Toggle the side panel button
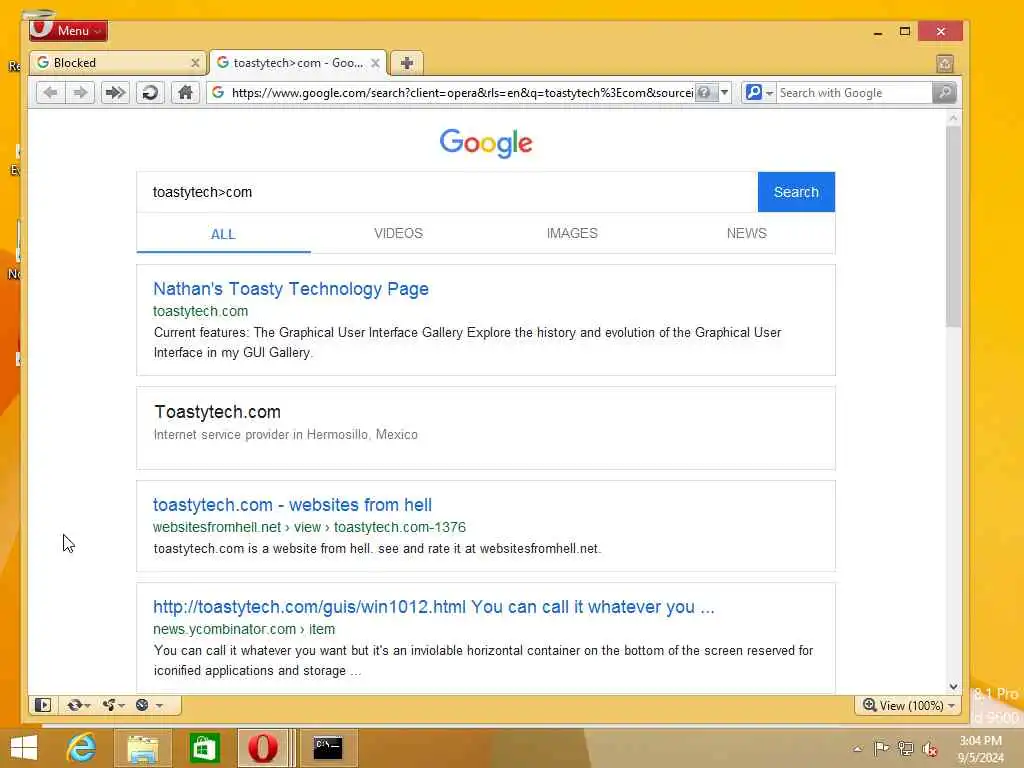Viewport: 1024px width, 768px height. point(43,705)
